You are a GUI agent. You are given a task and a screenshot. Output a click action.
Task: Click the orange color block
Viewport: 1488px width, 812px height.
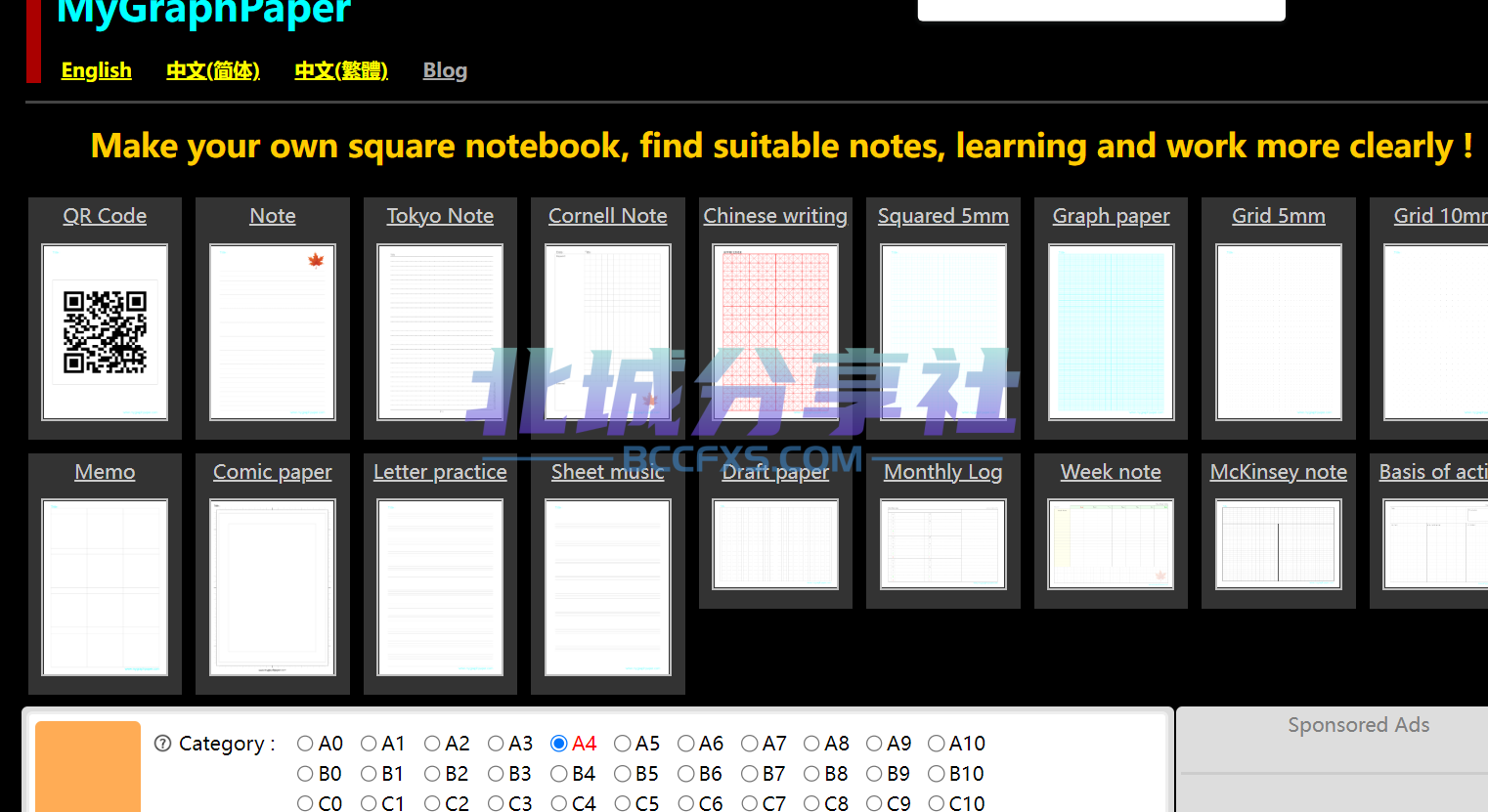point(88,766)
